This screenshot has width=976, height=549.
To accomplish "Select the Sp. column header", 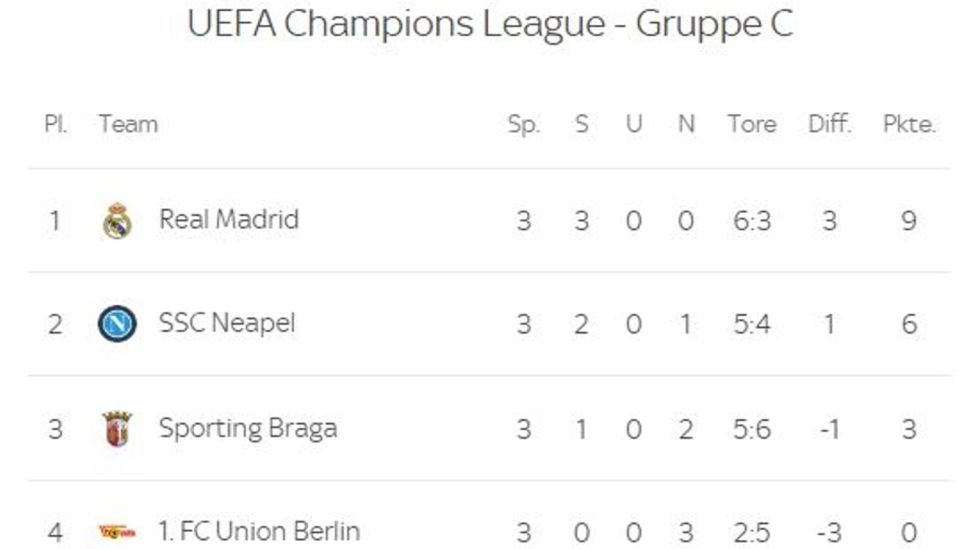I will point(524,124).
